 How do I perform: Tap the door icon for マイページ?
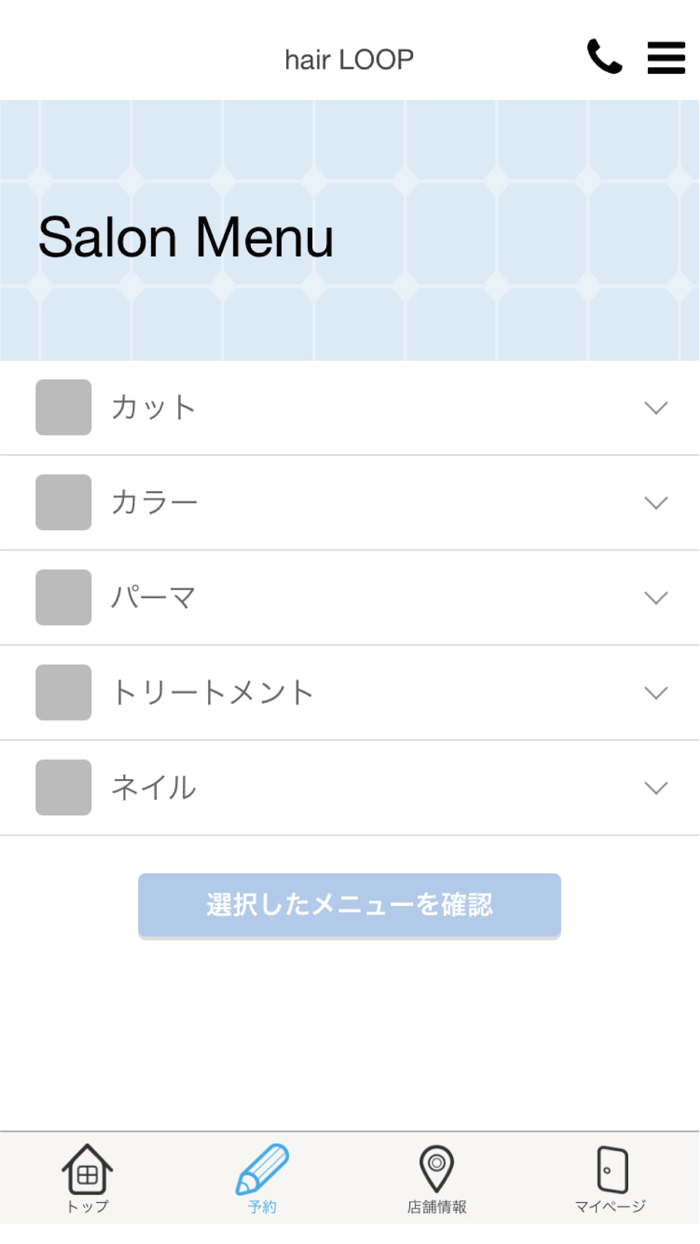point(611,1170)
